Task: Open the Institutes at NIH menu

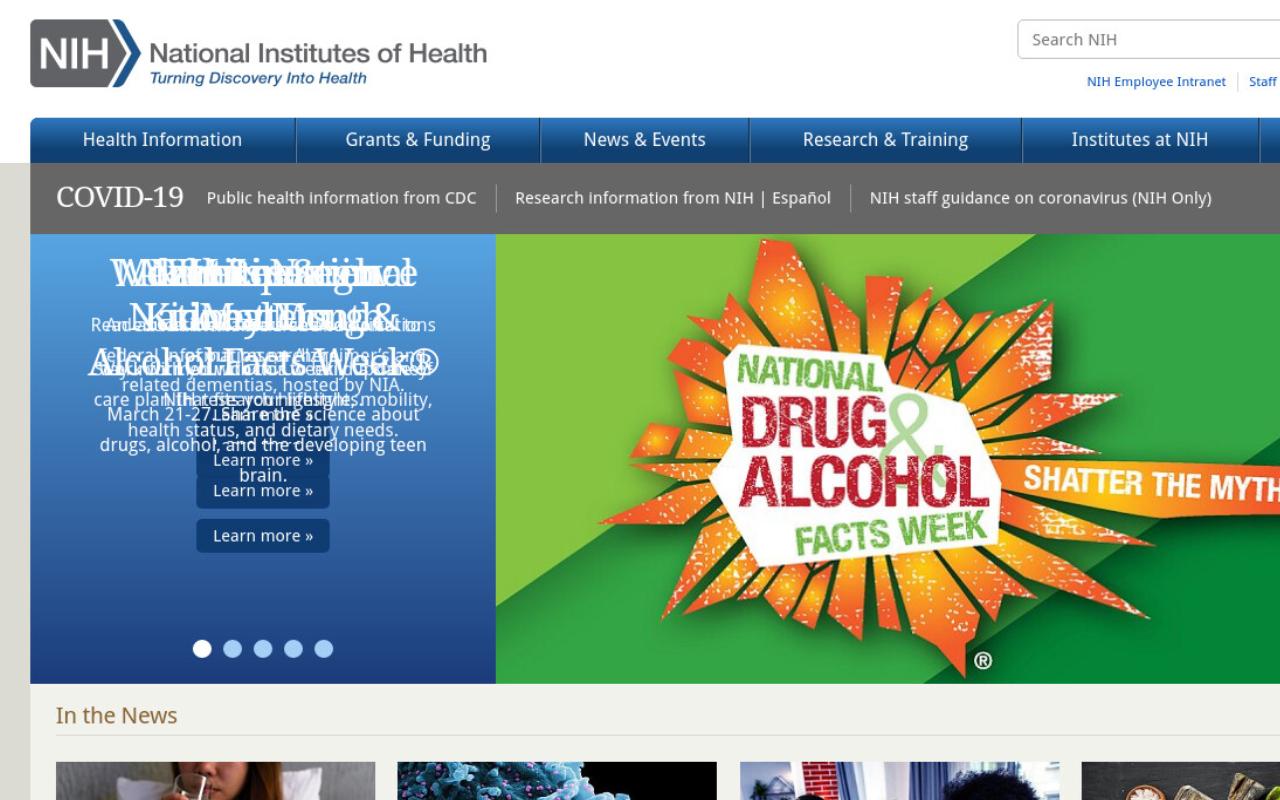Action: tap(1140, 140)
